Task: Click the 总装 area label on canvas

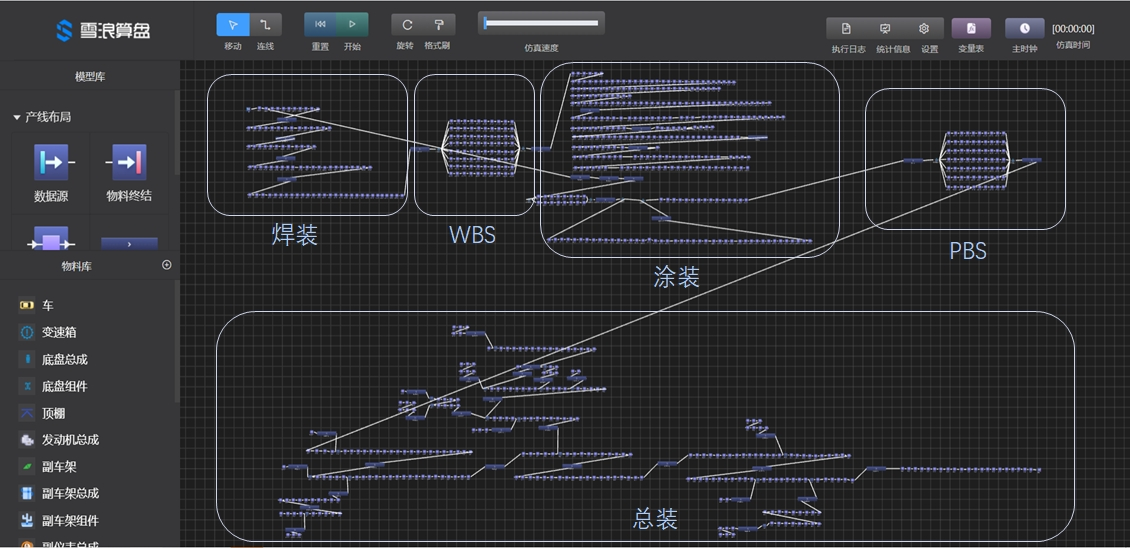Action: point(655,519)
